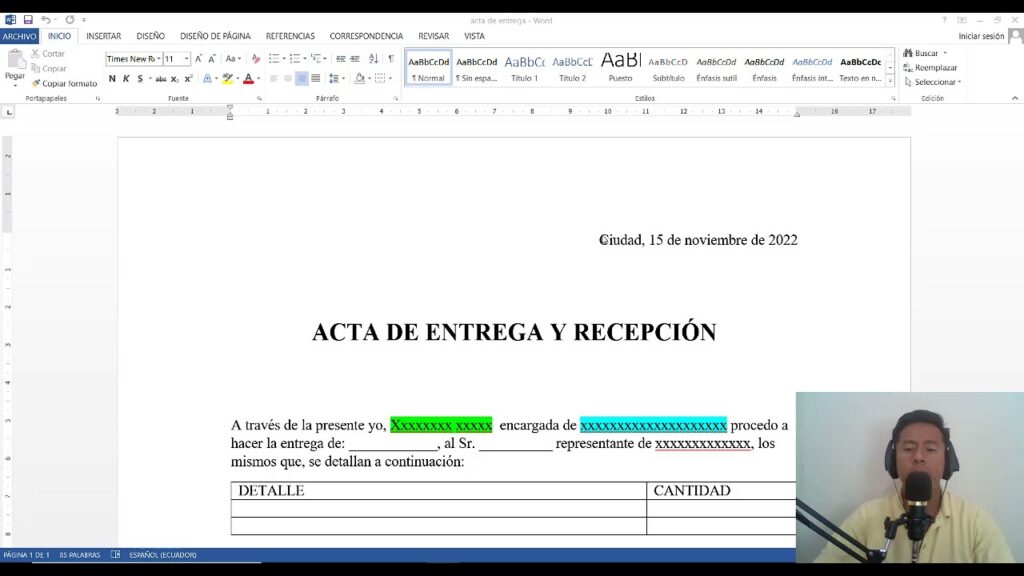The height and width of the screenshot is (576, 1024).
Task: Toggle italic formatting (K) button
Action: tap(126, 78)
